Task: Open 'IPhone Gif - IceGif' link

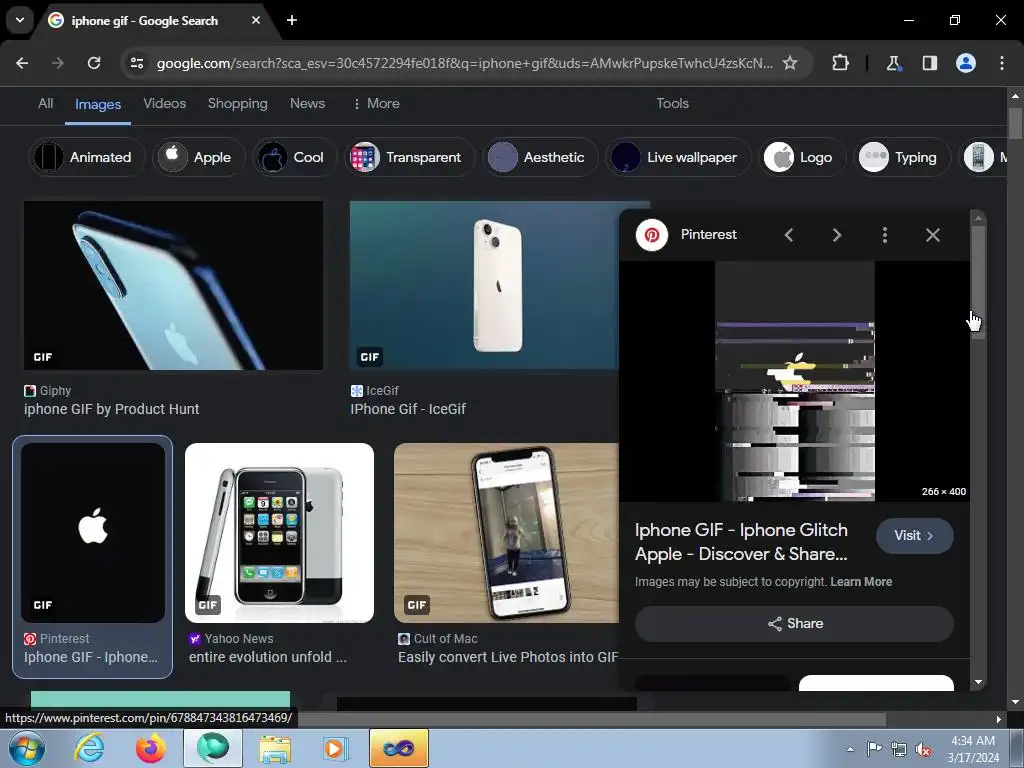Action: click(x=408, y=409)
